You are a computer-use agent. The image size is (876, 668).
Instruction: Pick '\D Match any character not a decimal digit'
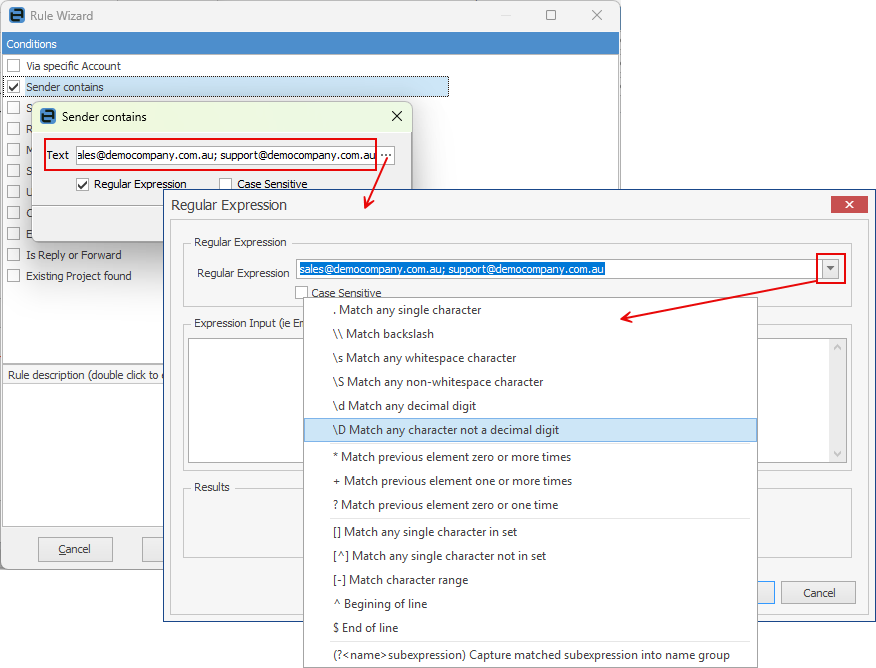point(530,430)
